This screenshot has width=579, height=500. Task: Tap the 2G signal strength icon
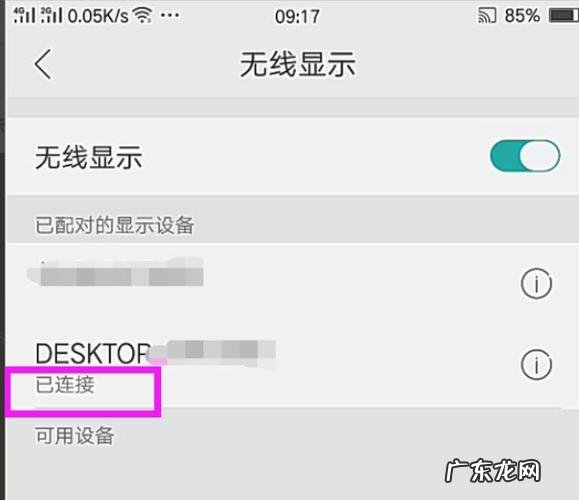click(51, 15)
